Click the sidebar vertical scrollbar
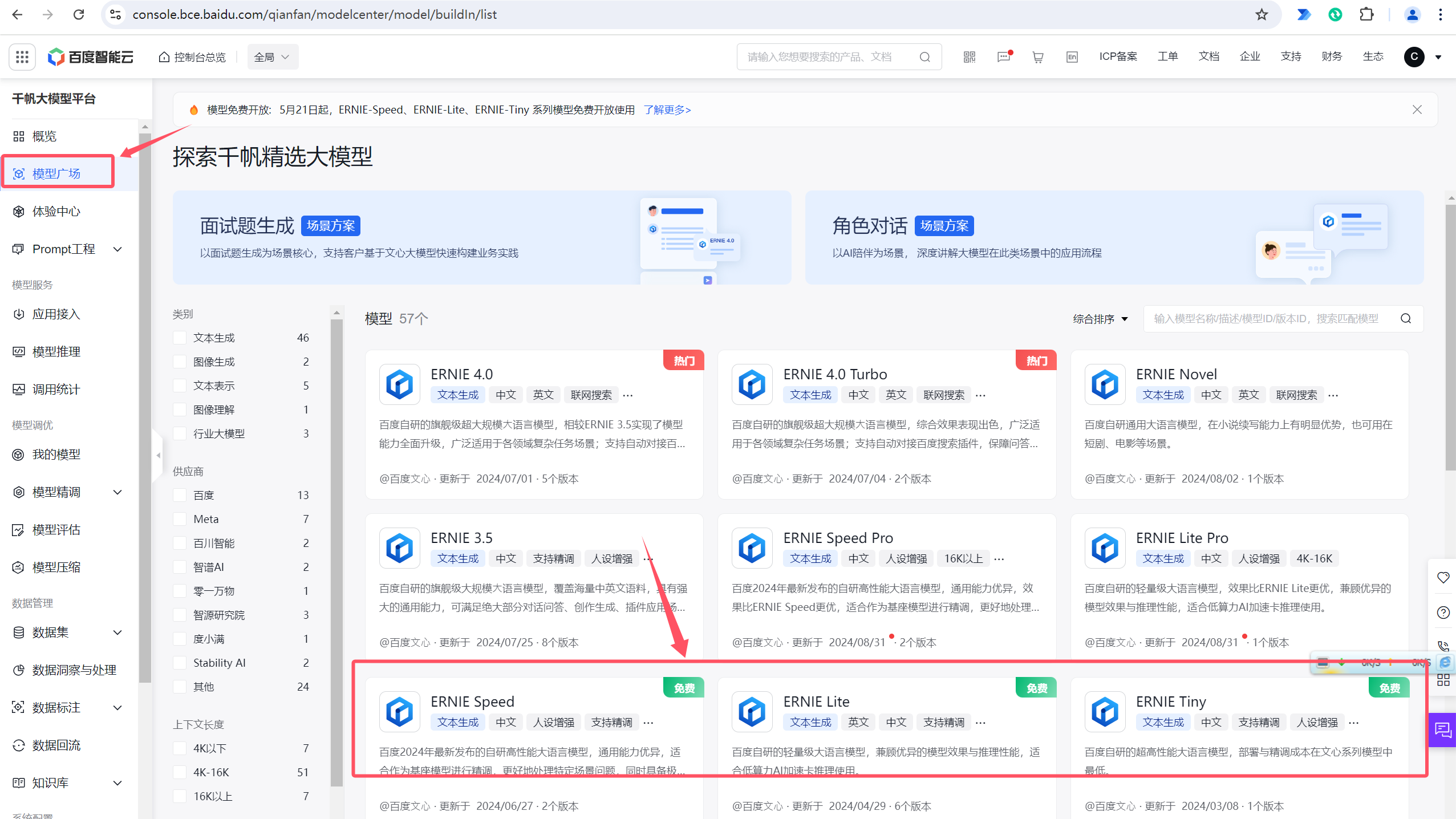Viewport: 1456px width, 819px height. coord(145,408)
